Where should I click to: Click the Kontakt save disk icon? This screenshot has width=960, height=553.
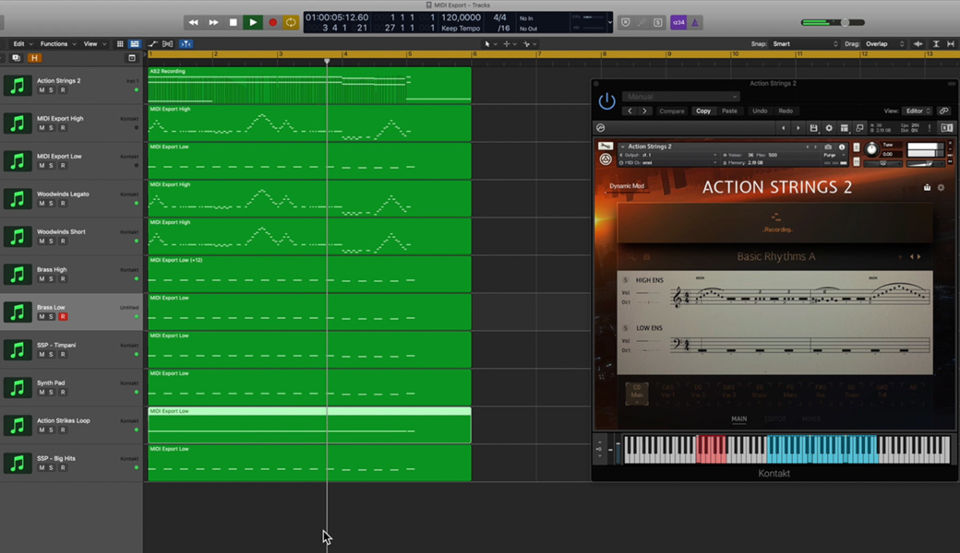pos(813,128)
